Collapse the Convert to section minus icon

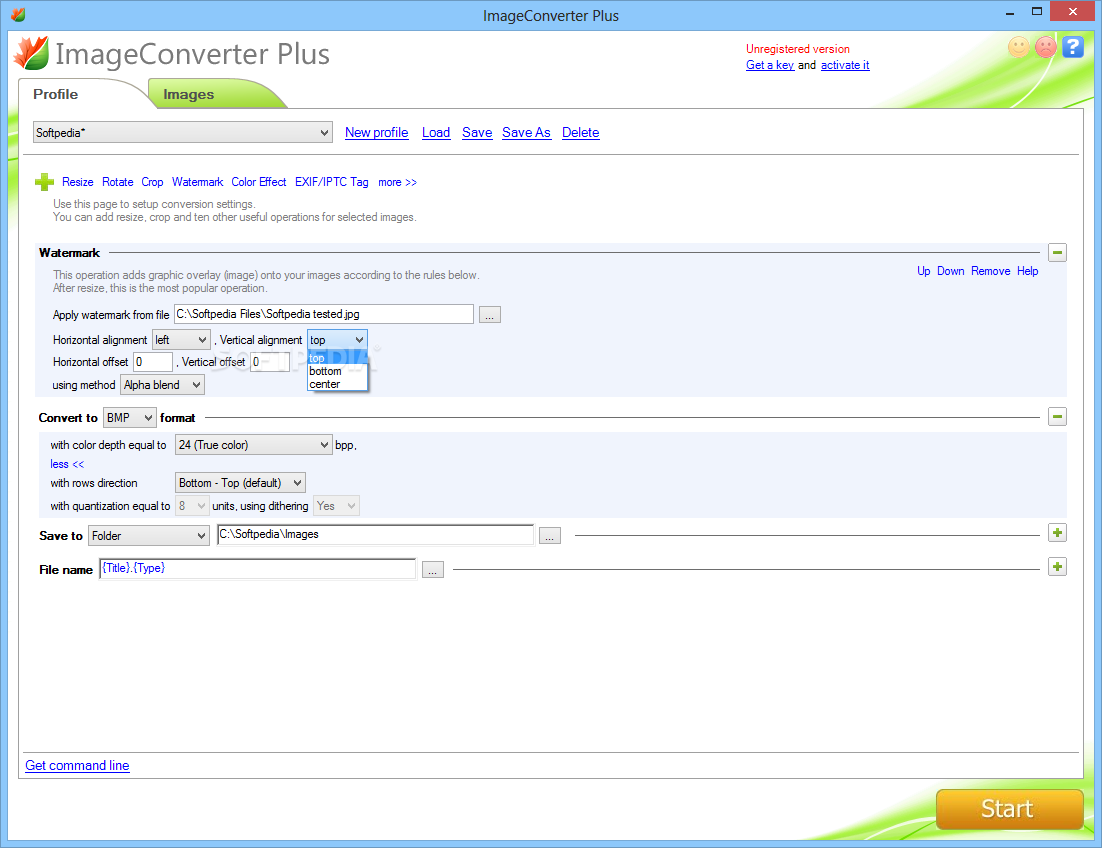(1057, 417)
